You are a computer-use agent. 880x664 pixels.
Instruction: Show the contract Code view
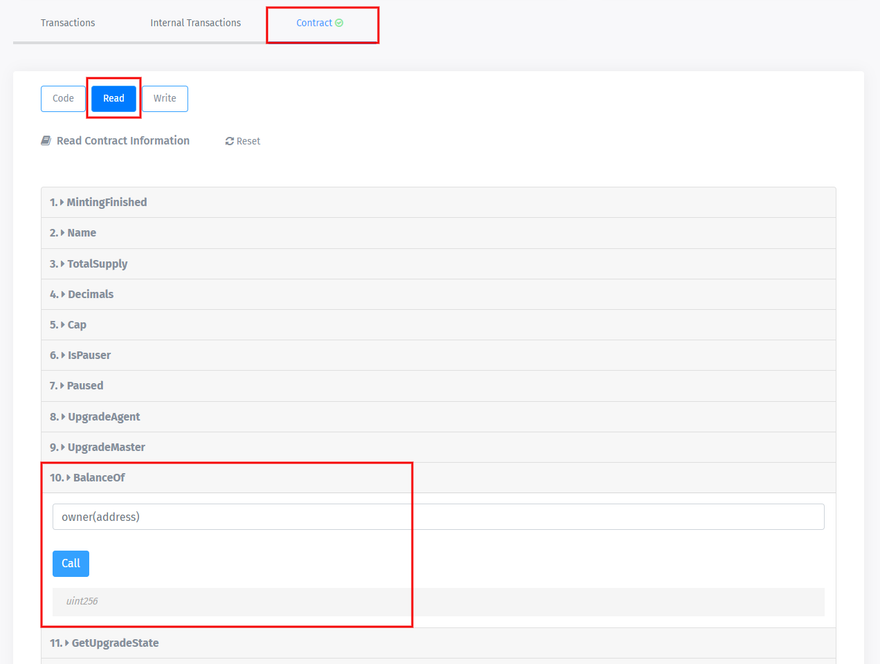tap(63, 99)
